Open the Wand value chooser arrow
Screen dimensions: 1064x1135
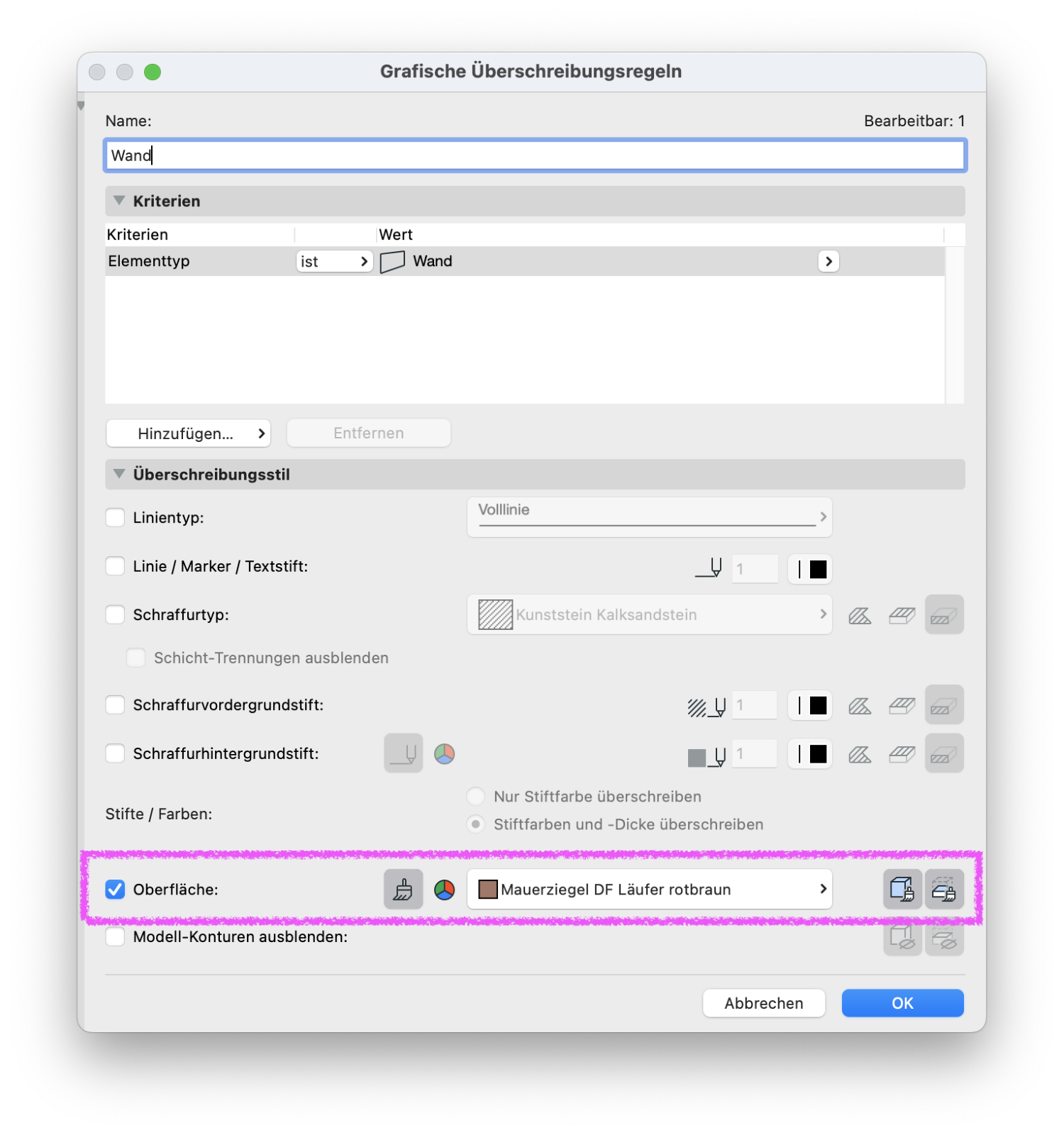828,261
